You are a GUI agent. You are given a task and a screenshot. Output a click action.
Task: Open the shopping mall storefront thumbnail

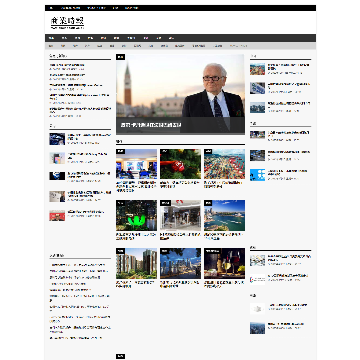[x=180, y=215]
